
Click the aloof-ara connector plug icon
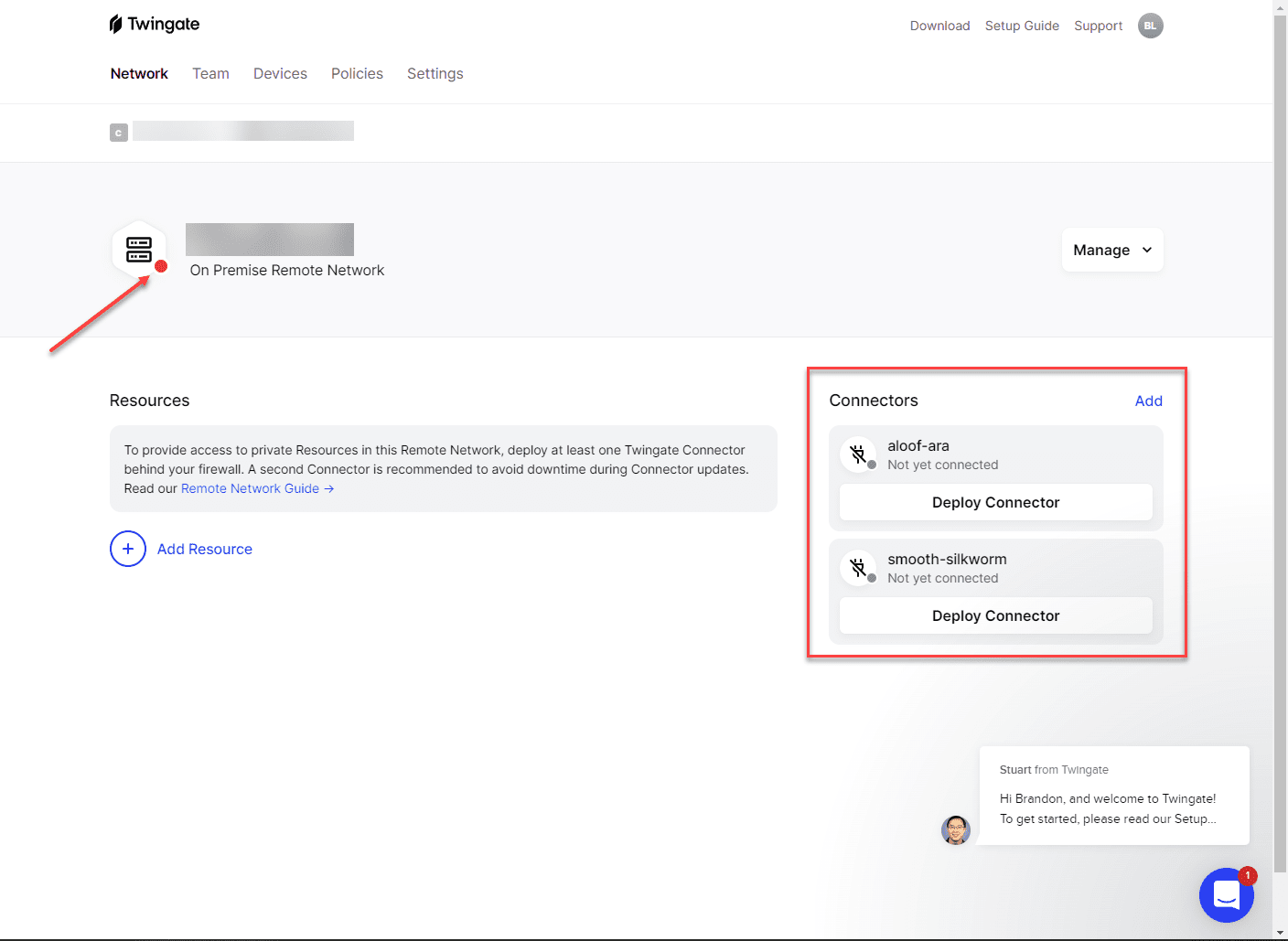point(858,454)
